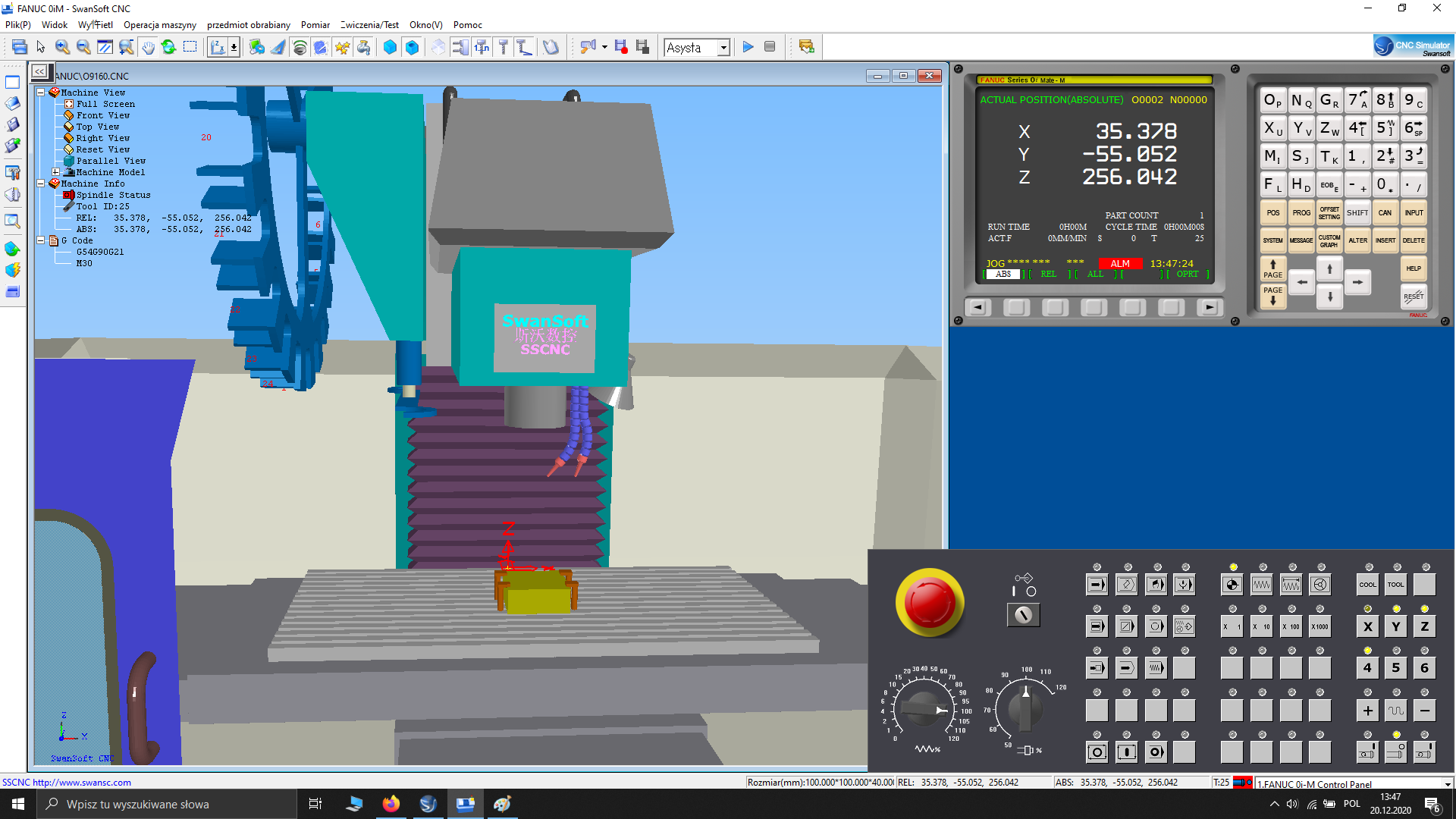Select the Z axis button on control panel
The width and height of the screenshot is (1456, 819).
1424,626
